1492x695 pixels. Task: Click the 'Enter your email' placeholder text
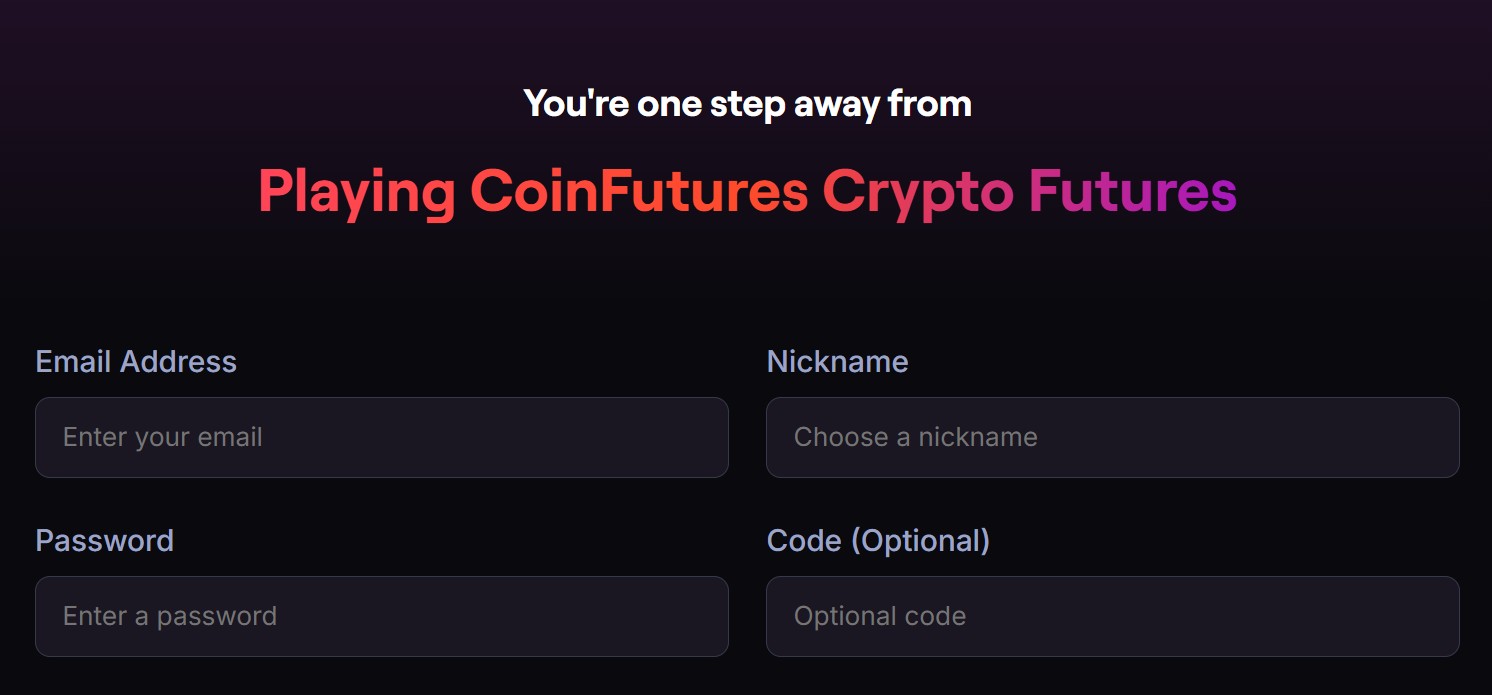163,437
